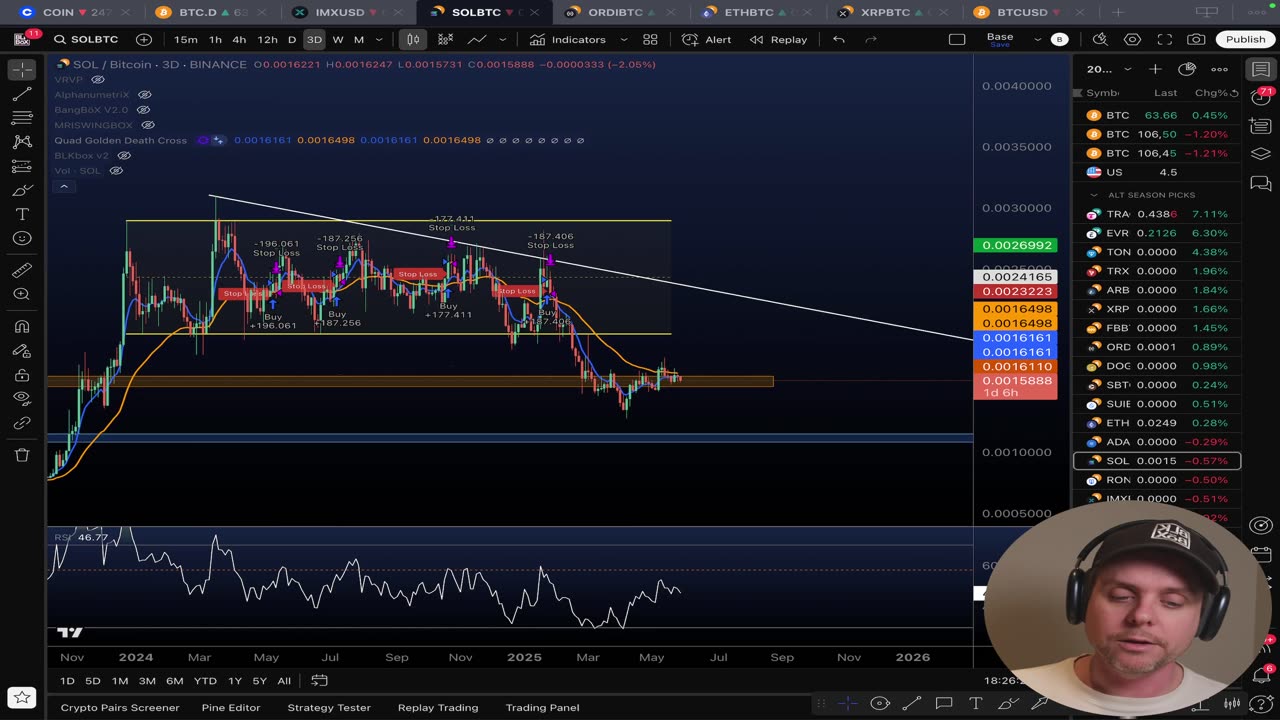
Task: Undo the last chart action
Action: tap(839, 39)
